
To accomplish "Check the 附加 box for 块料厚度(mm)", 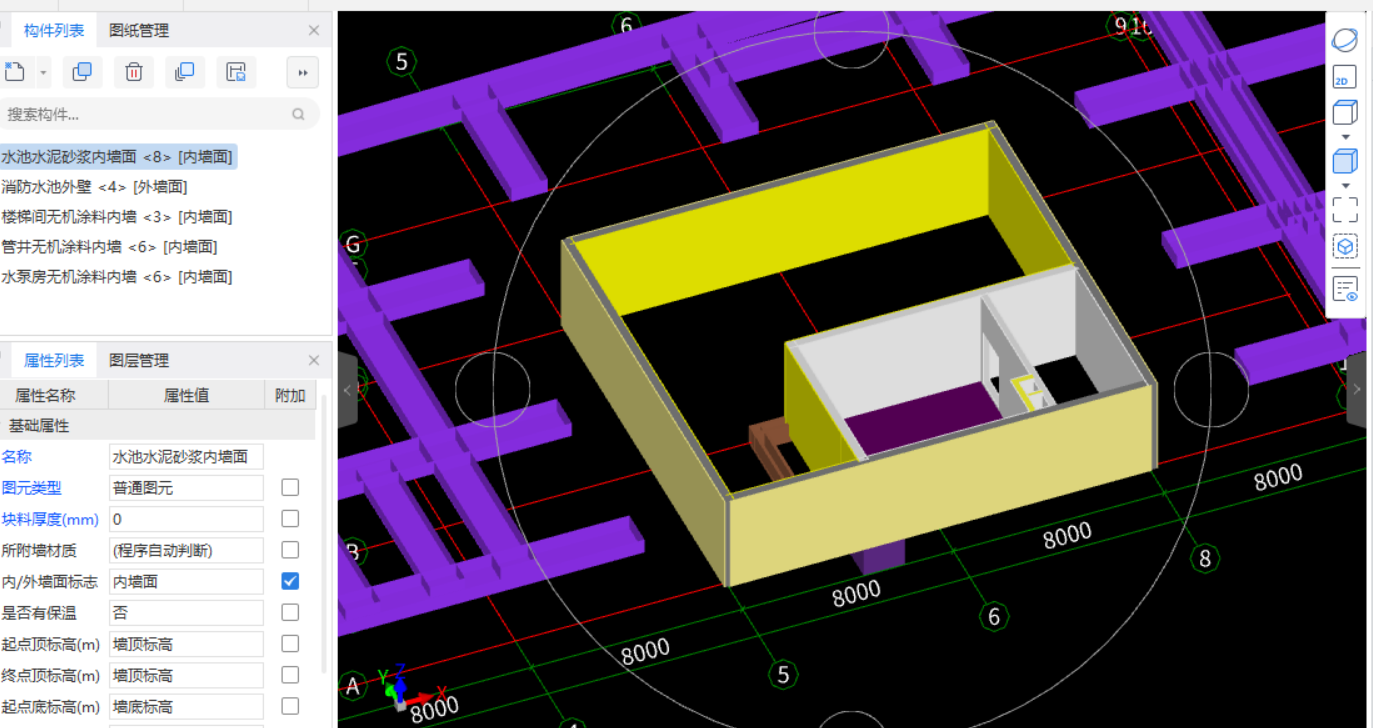I will tap(290, 518).
